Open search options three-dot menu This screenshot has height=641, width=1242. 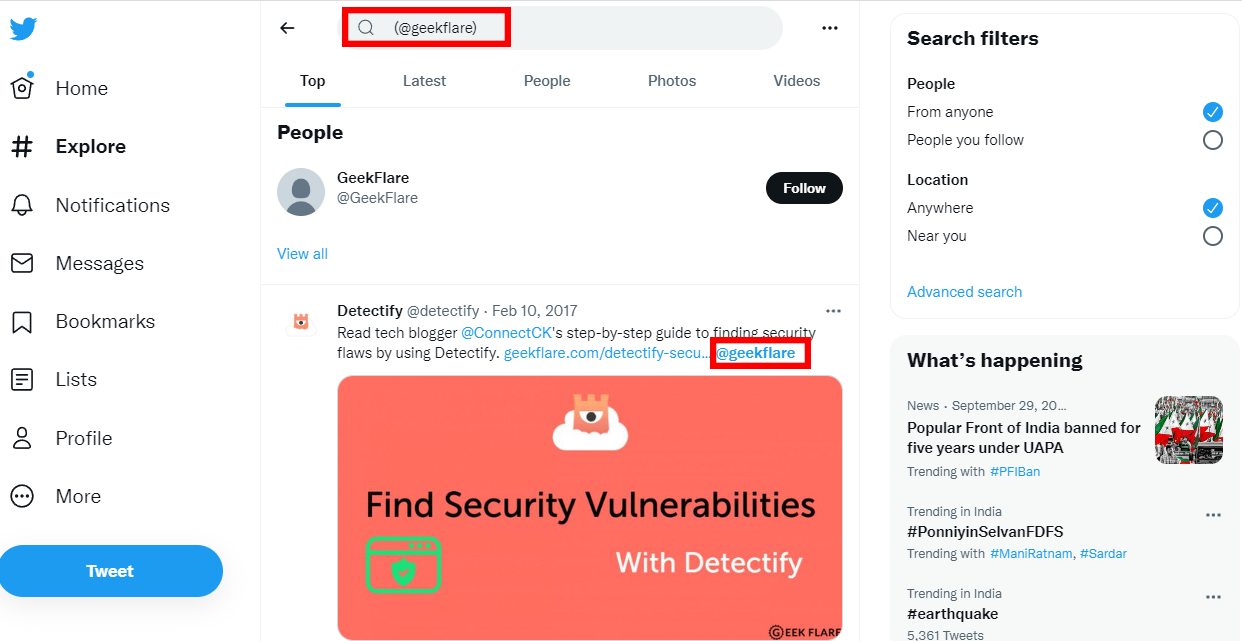pos(830,28)
